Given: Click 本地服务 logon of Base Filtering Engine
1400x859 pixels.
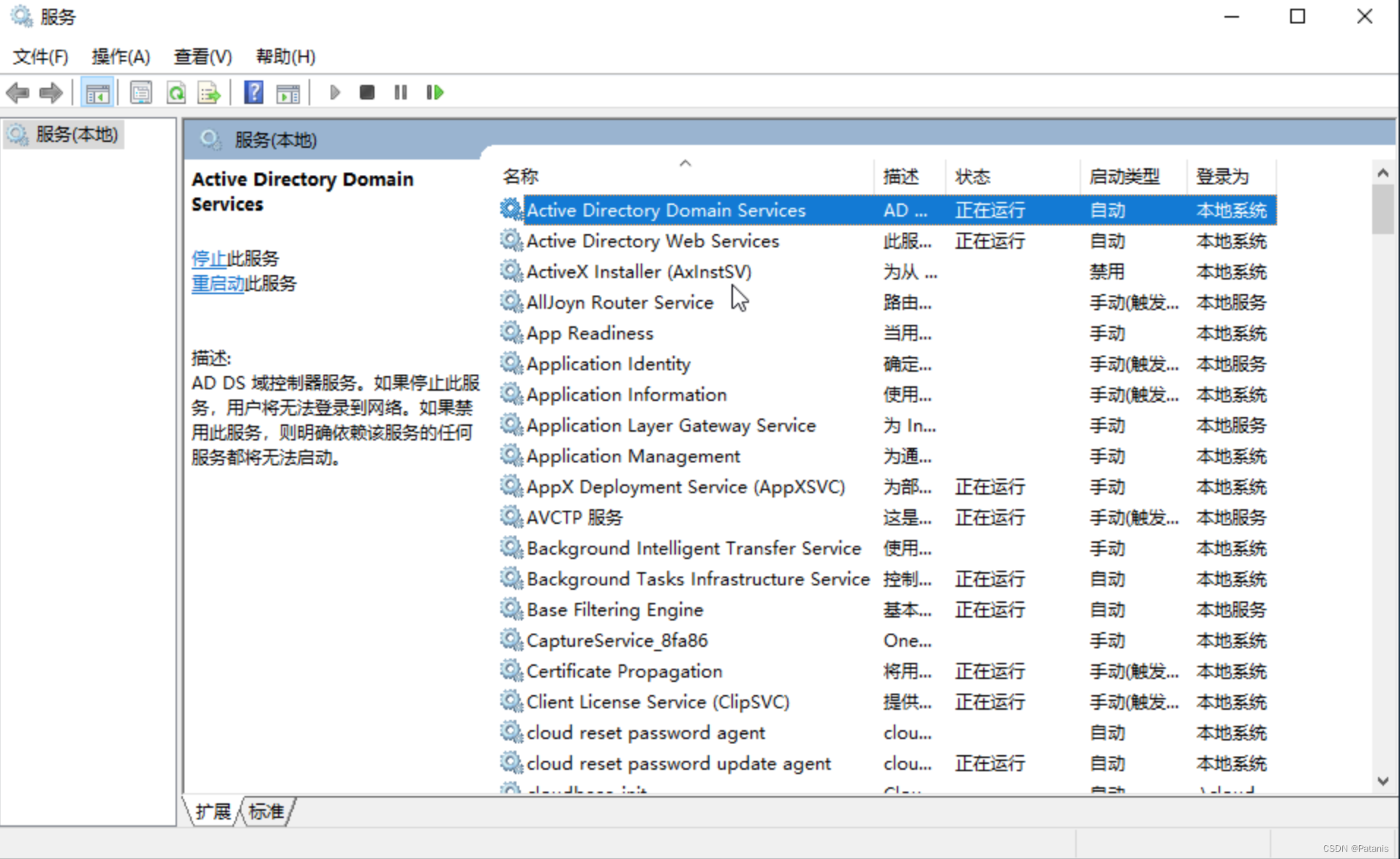Looking at the screenshot, I should (x=1231, y=609).
